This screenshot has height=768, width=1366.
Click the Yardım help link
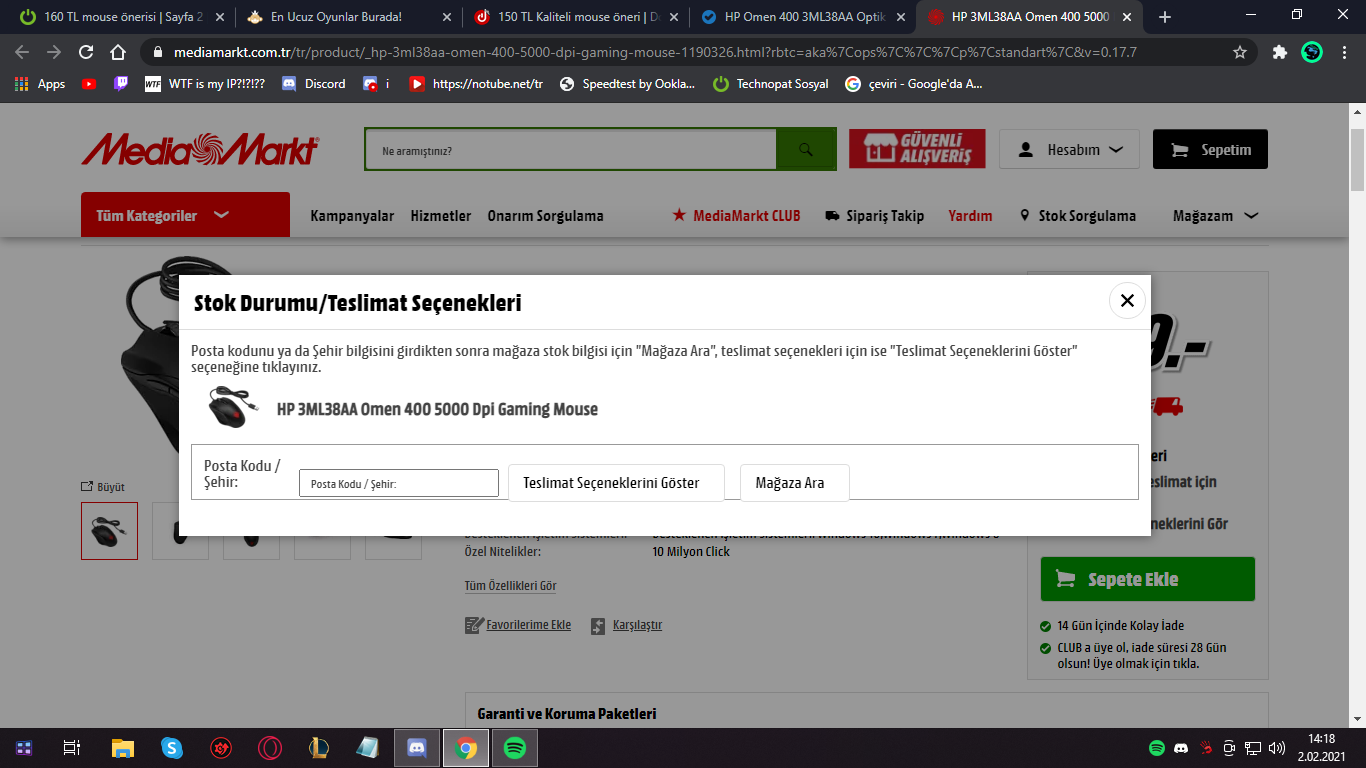(970, 216)
